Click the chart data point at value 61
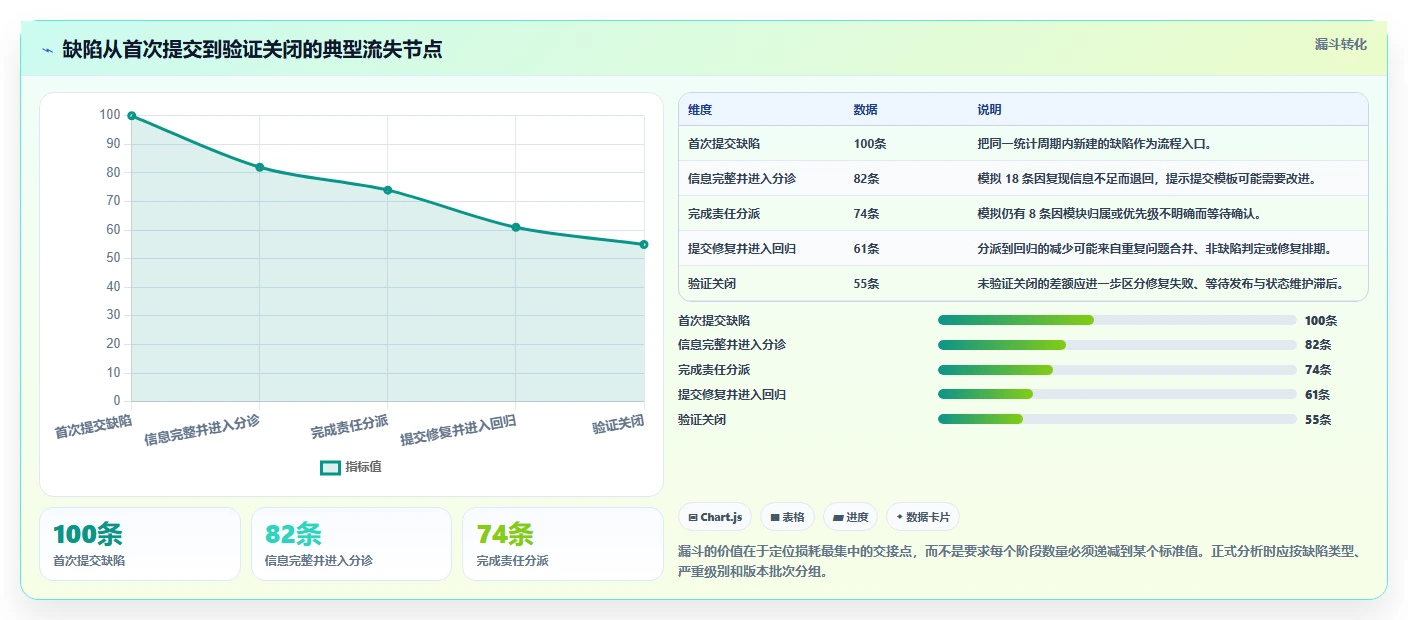 516,227
